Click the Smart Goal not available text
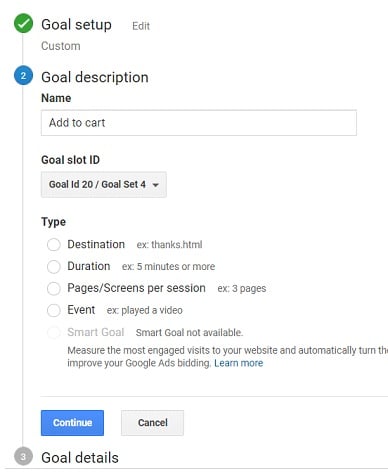This screenshot has width=388, height=474. (189, 332)
